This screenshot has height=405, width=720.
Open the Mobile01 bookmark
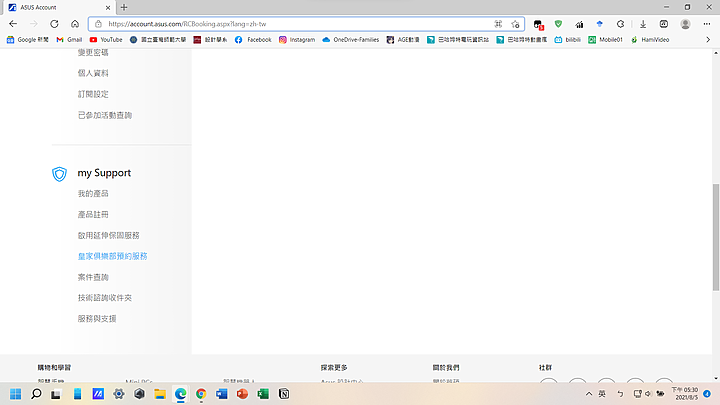(x=606, y=39)
